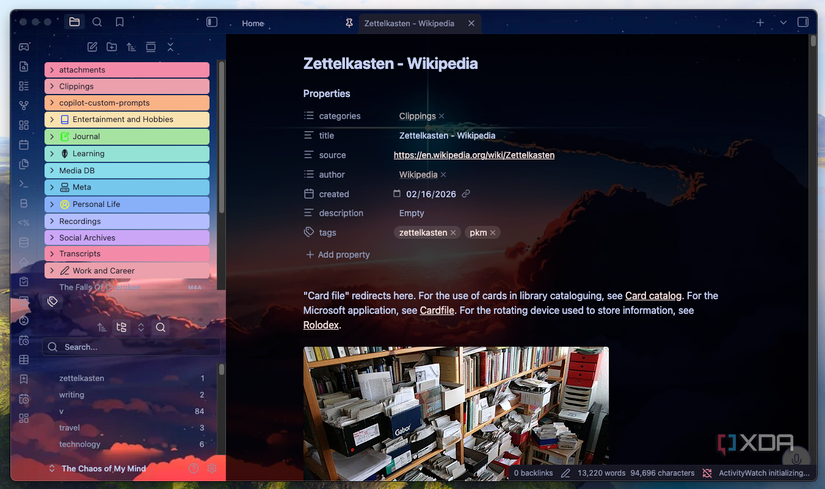Open a new tab with plus icon
The height and width of the screenshot is (489, 825).
pyautogui.click(x=760, y=23)
